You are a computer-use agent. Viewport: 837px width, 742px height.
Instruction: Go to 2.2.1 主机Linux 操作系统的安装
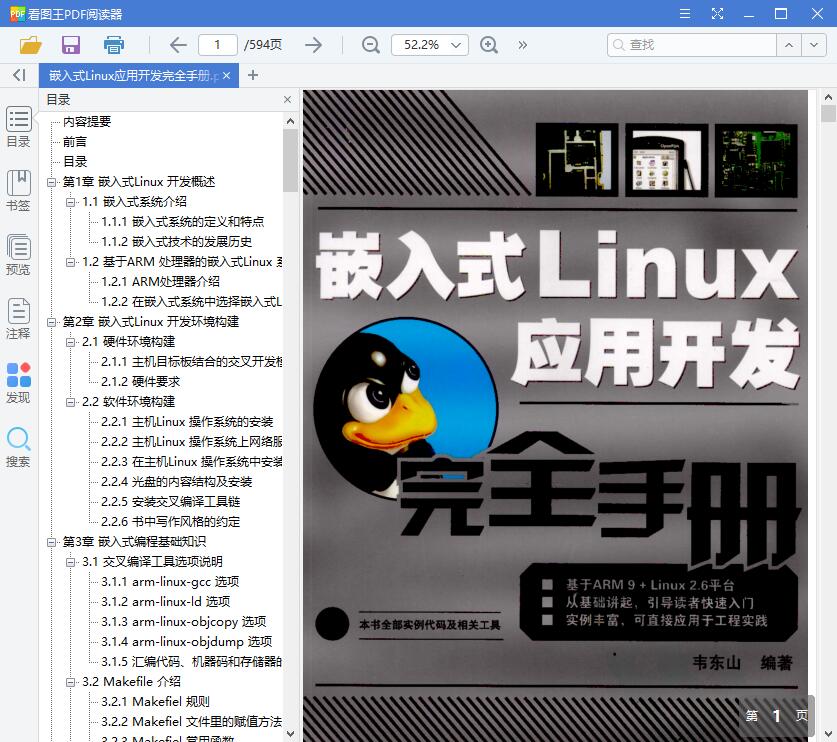[x=187, y=422]
